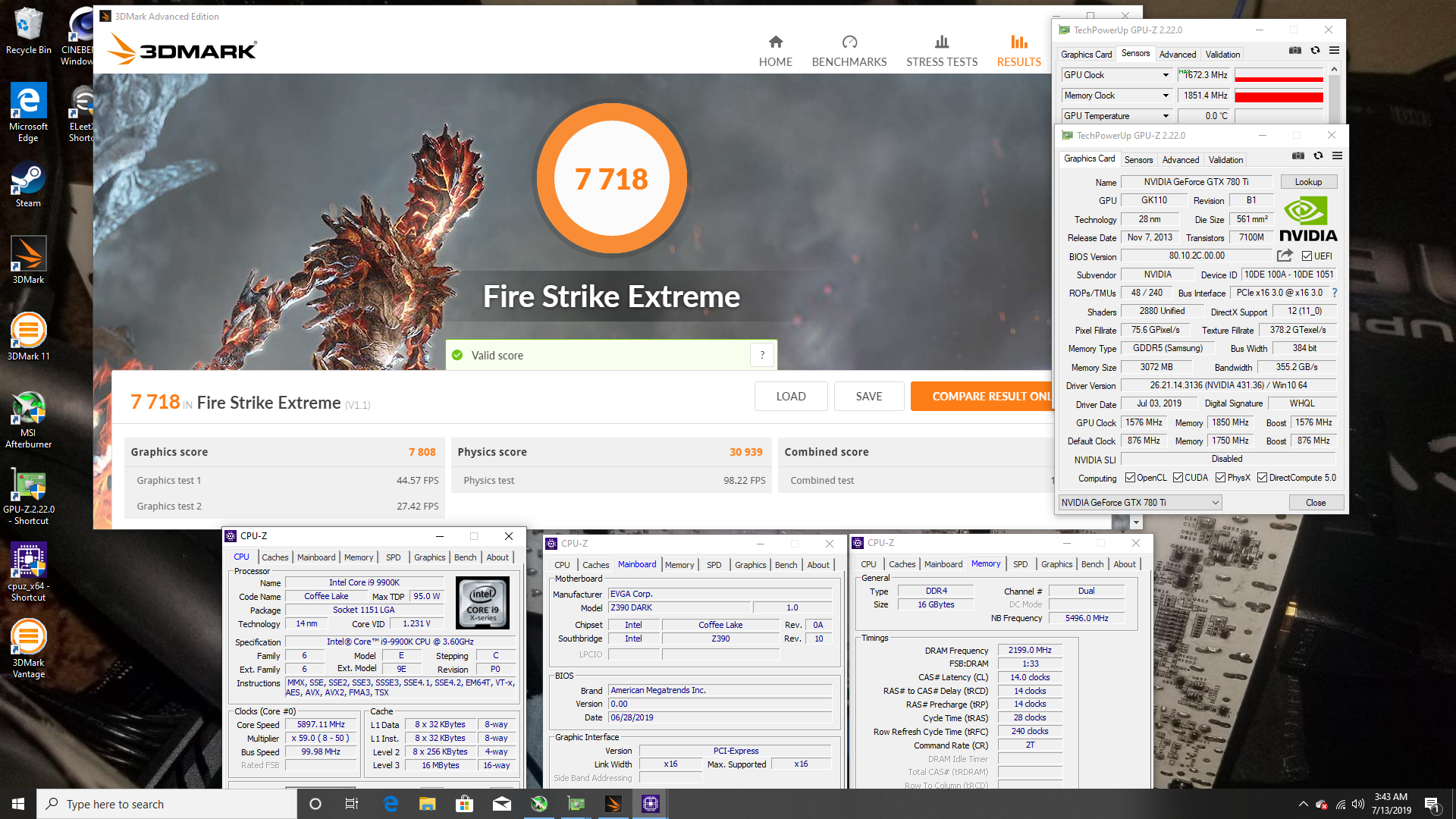Click the LOAD button in 3DMark

click(791, 397)
